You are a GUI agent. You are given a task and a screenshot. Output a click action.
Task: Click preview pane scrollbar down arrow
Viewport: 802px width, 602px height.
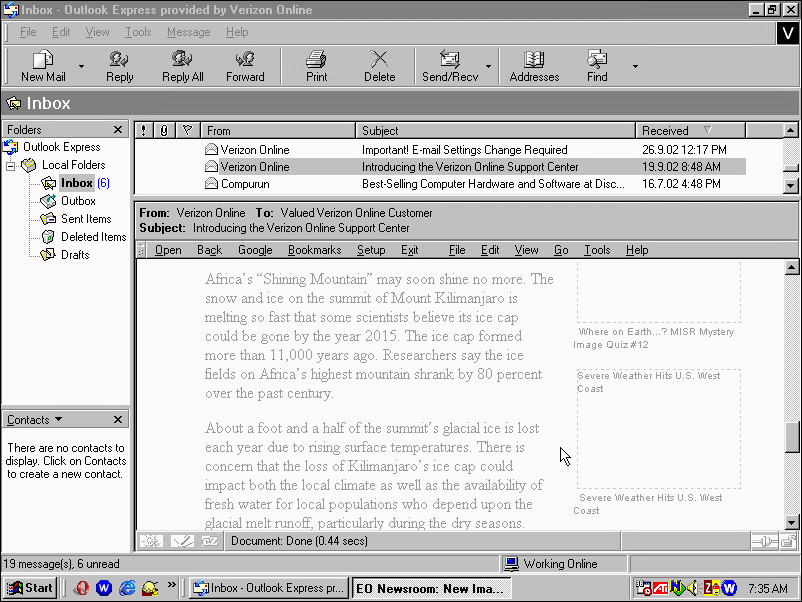tap(791, 523)
